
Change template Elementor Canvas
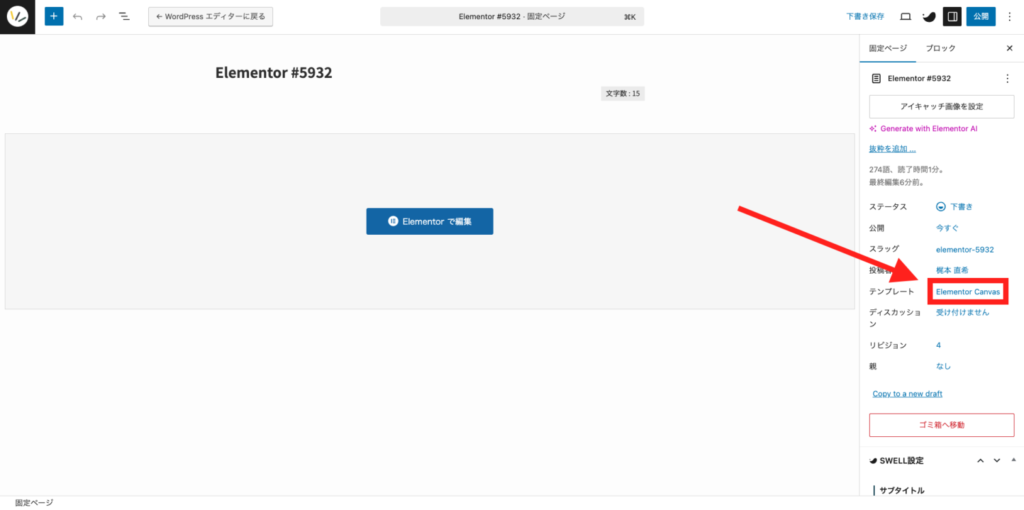pyautogui.click(x=968, y=291)
